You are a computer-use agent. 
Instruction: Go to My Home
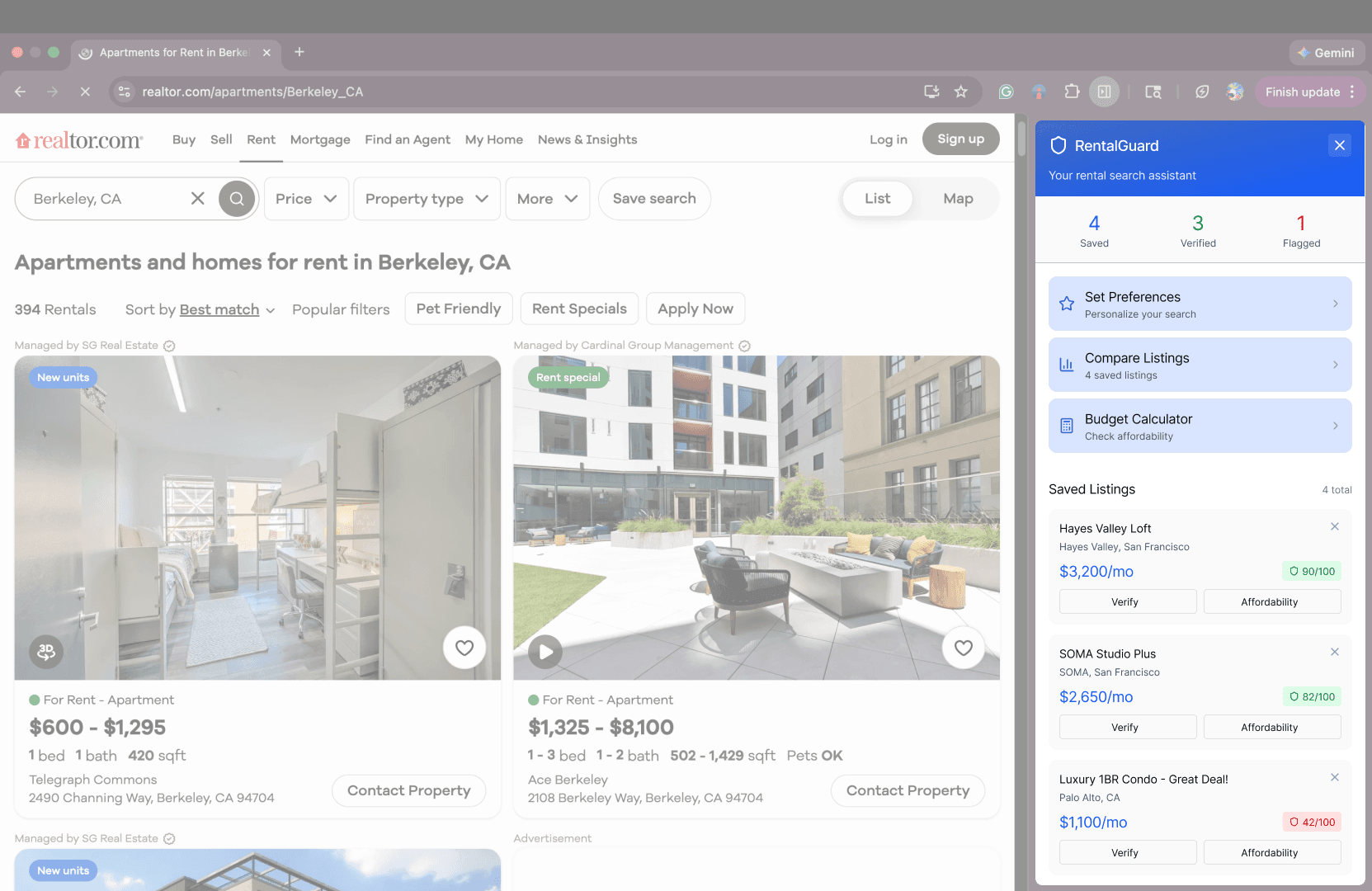point(494,139)
